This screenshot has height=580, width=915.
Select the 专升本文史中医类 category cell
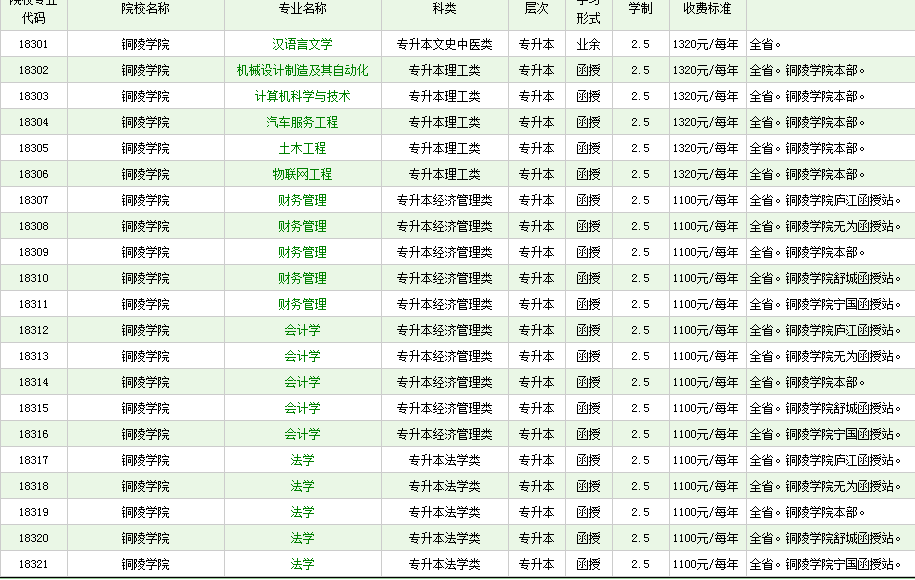(x=445, y=44)
